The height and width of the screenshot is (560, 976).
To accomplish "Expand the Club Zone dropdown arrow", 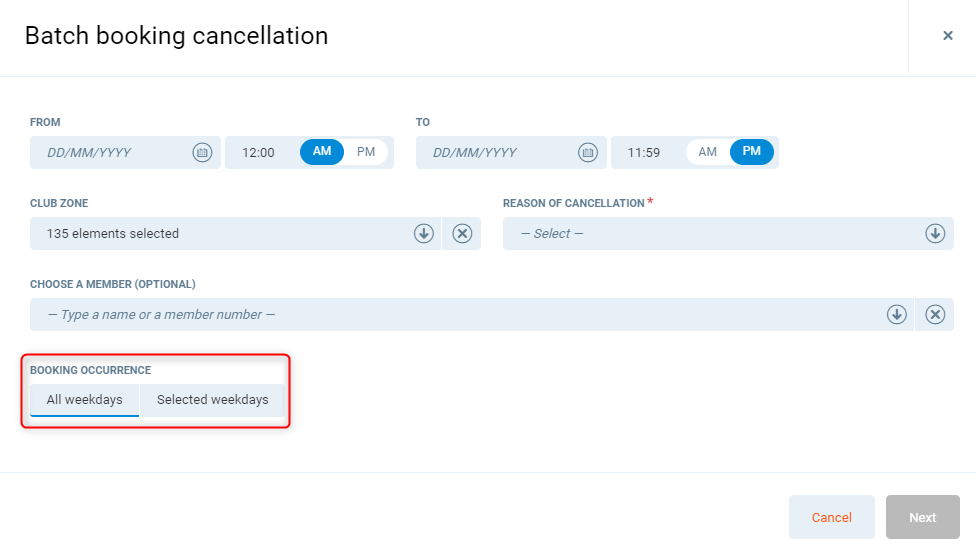I will pos(424,234).
